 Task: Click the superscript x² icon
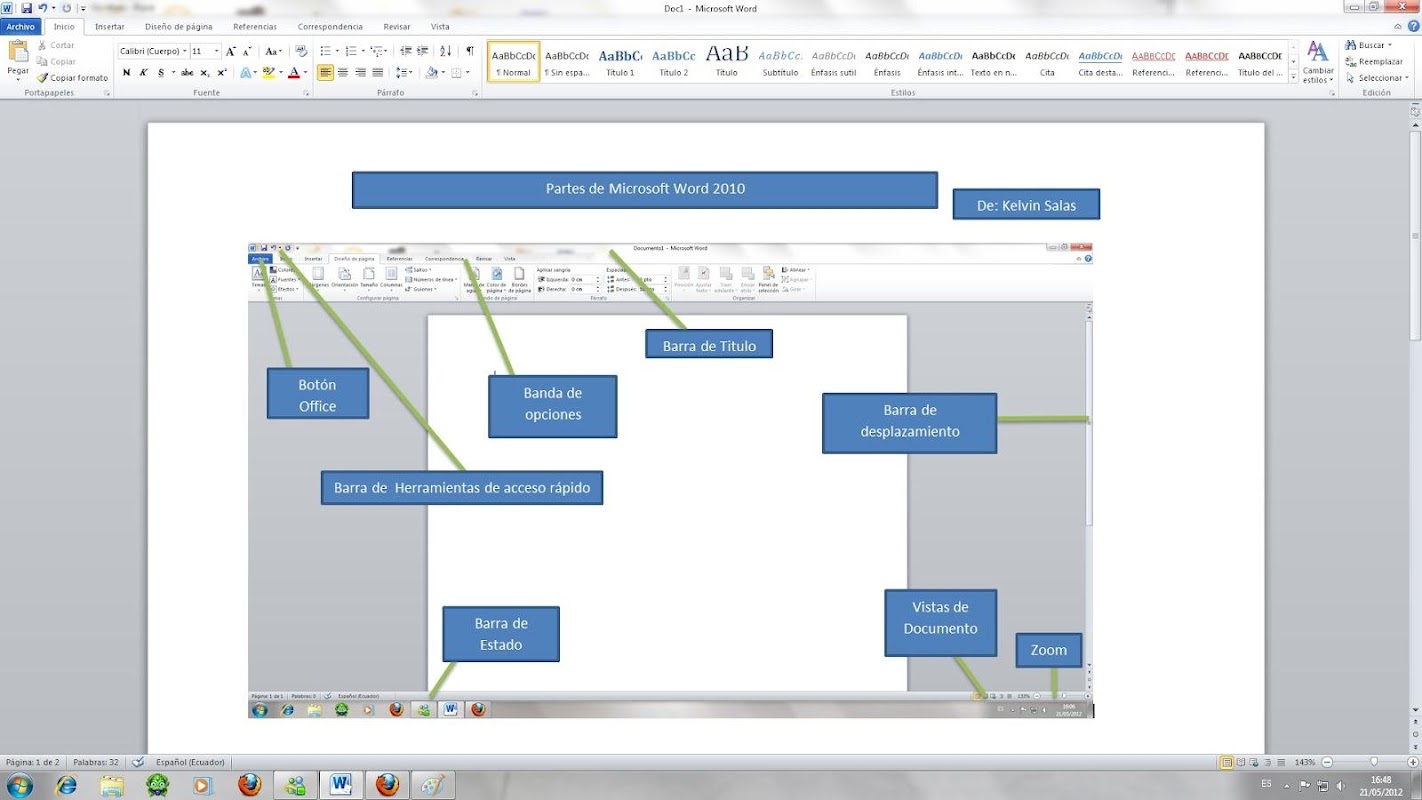click(222, 73)
